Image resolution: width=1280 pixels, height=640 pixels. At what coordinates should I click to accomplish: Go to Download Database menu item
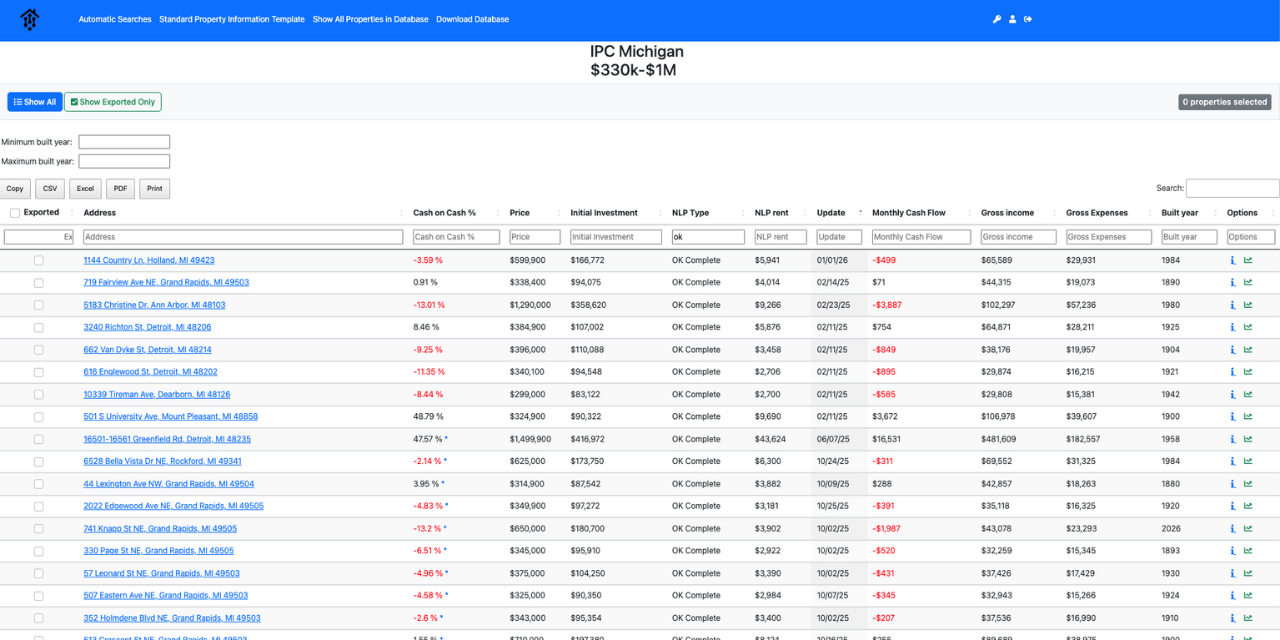[x=472, y=19]
